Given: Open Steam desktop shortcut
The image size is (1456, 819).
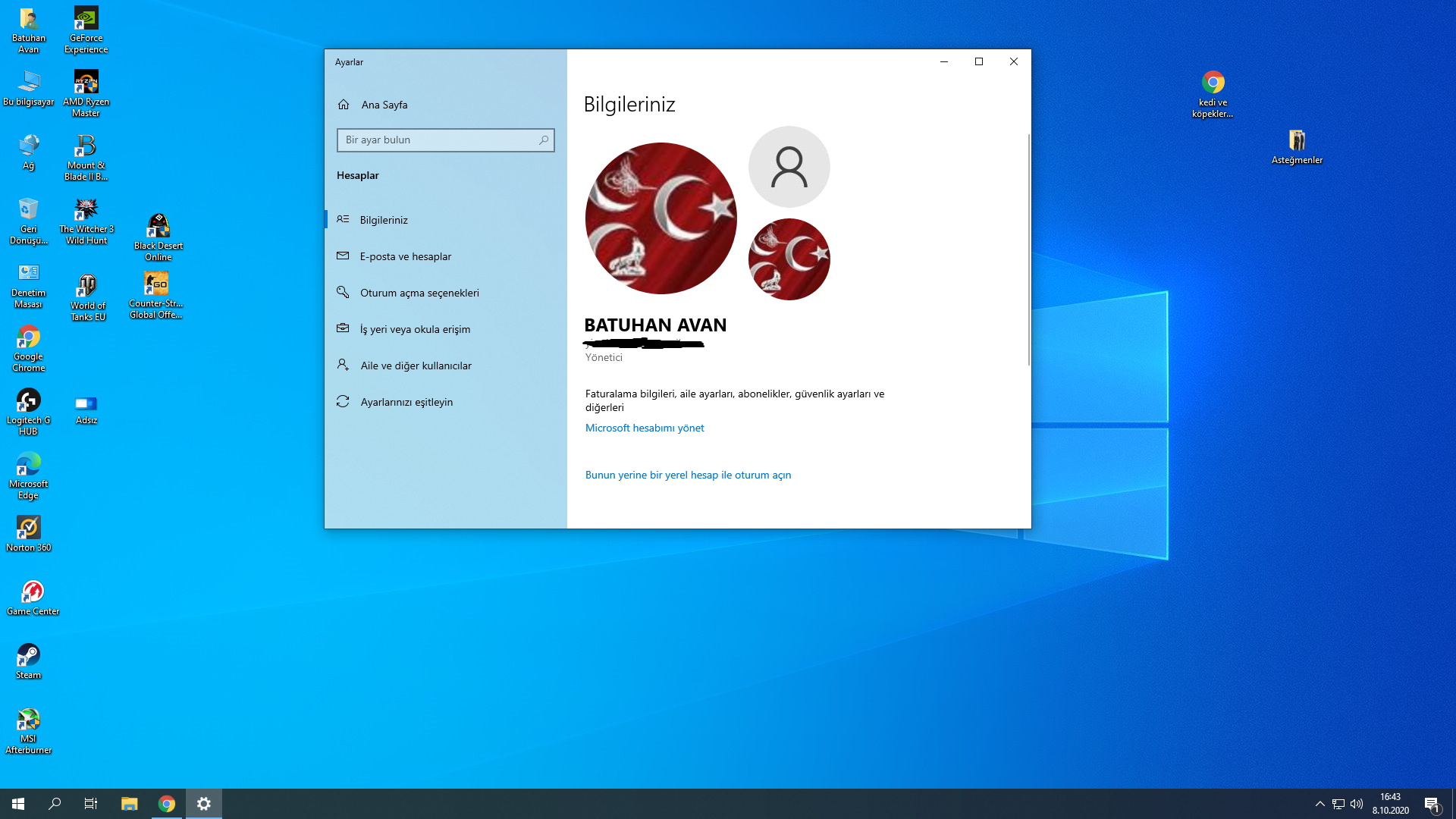Looking at the screenshot, I should (x=29, y=656).
